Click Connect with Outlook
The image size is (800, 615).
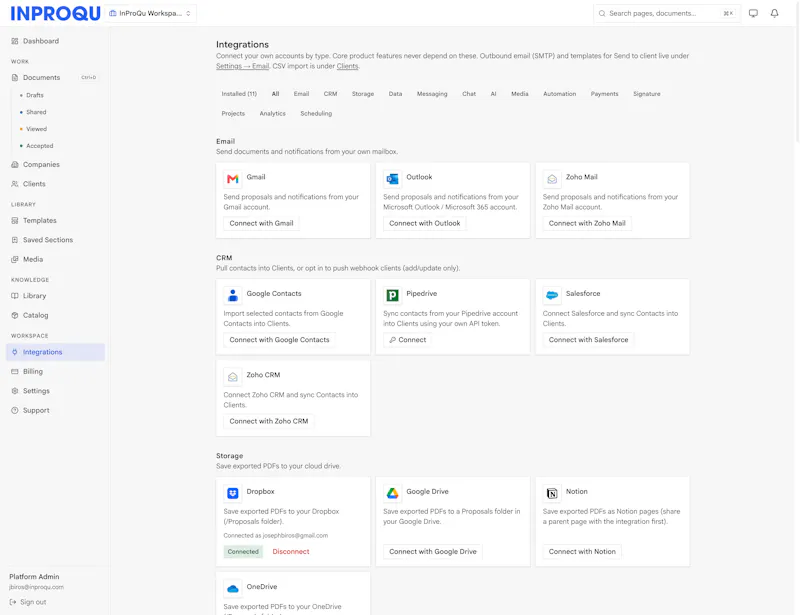point(424,224)
